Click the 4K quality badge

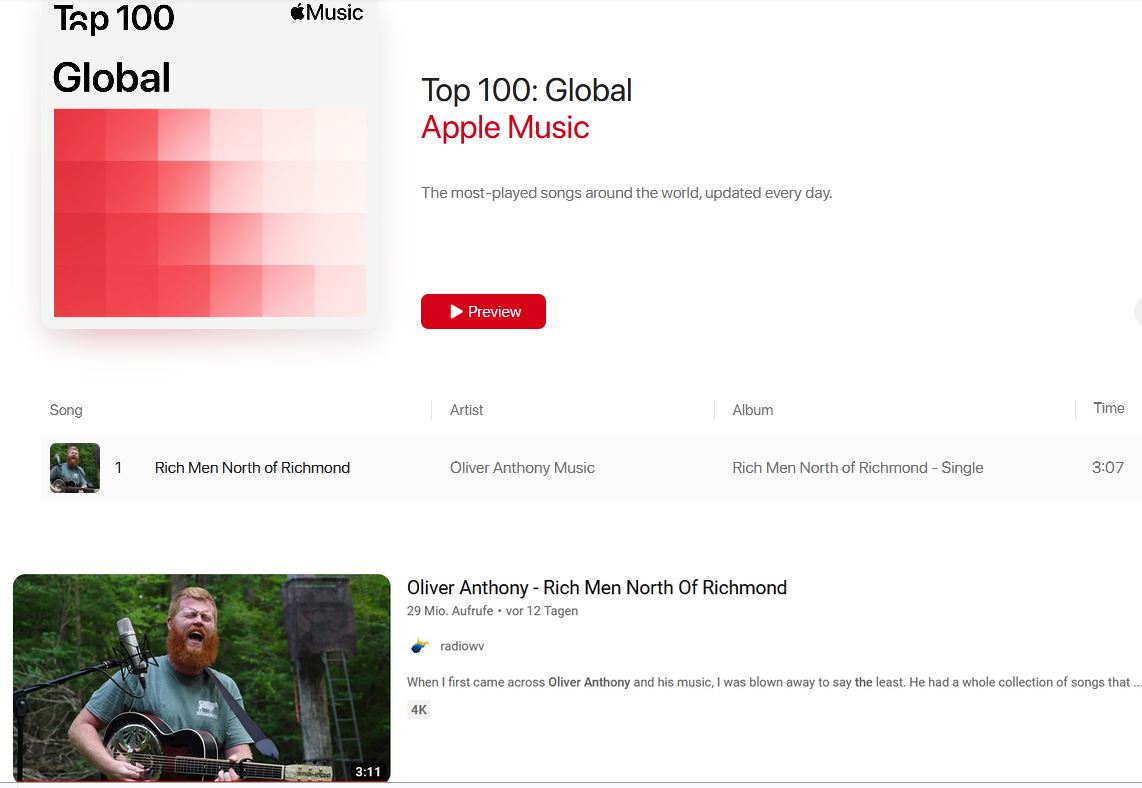419,710
